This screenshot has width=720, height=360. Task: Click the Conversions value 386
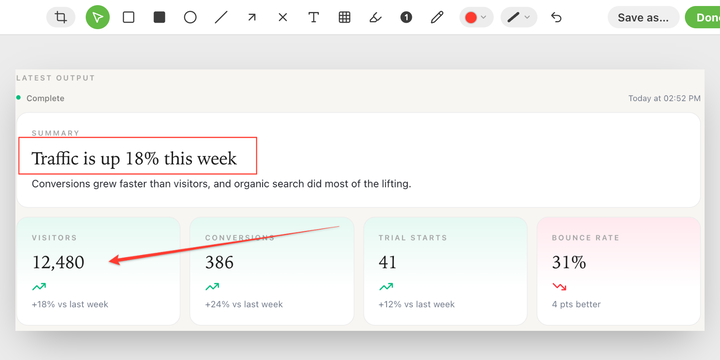pyautogui.click(x=219, y=262)
